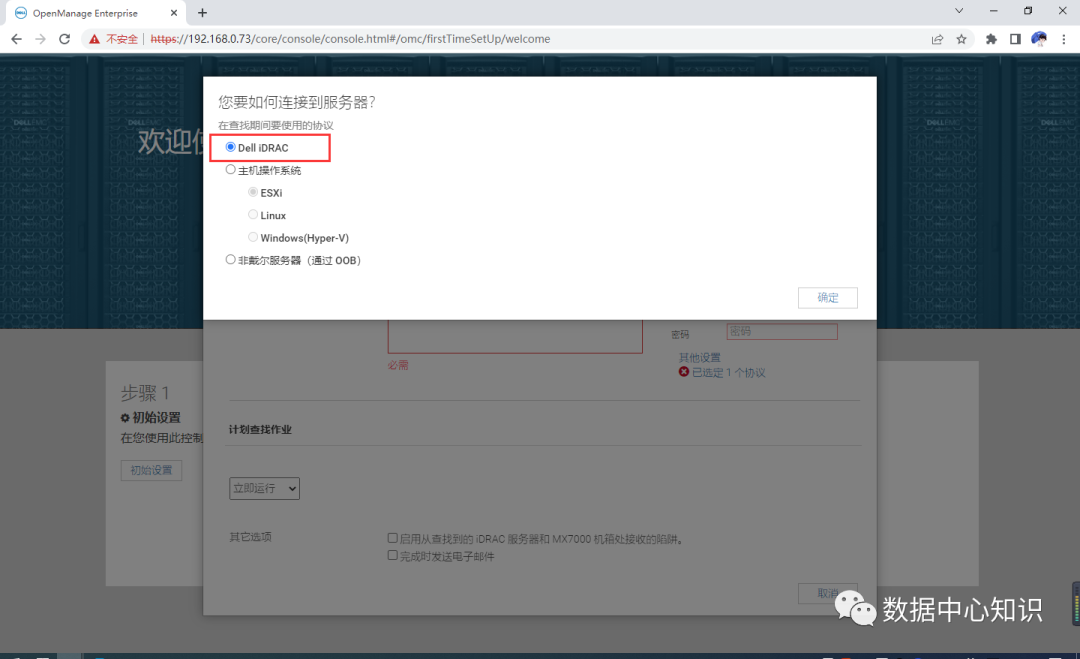1080x659 pixels.
Task: Click the 其他设置 label
Action: pyautogui.click(x=700, y=357)
